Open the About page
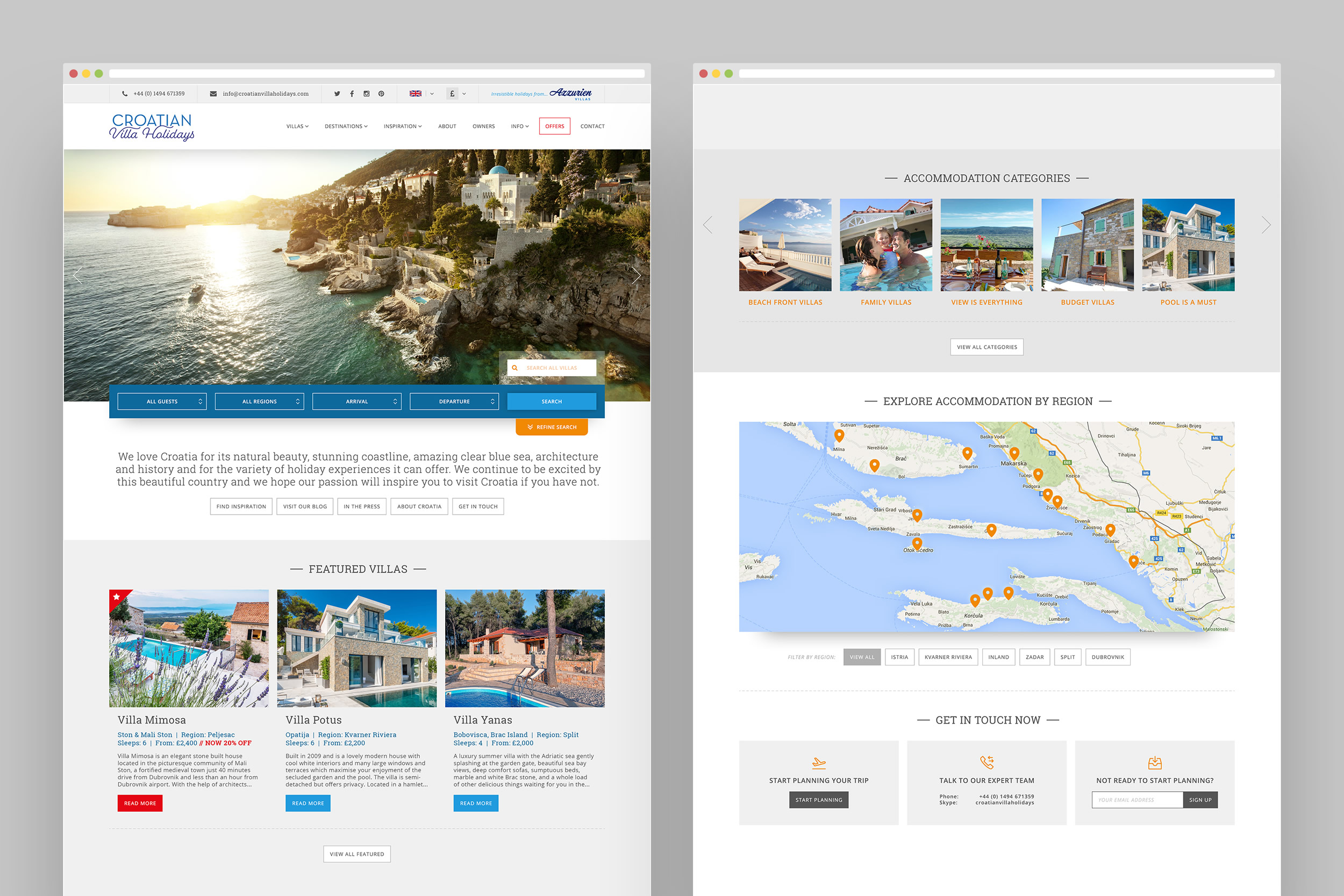Viewport: 1344px width, 896px height. [447, 126]
